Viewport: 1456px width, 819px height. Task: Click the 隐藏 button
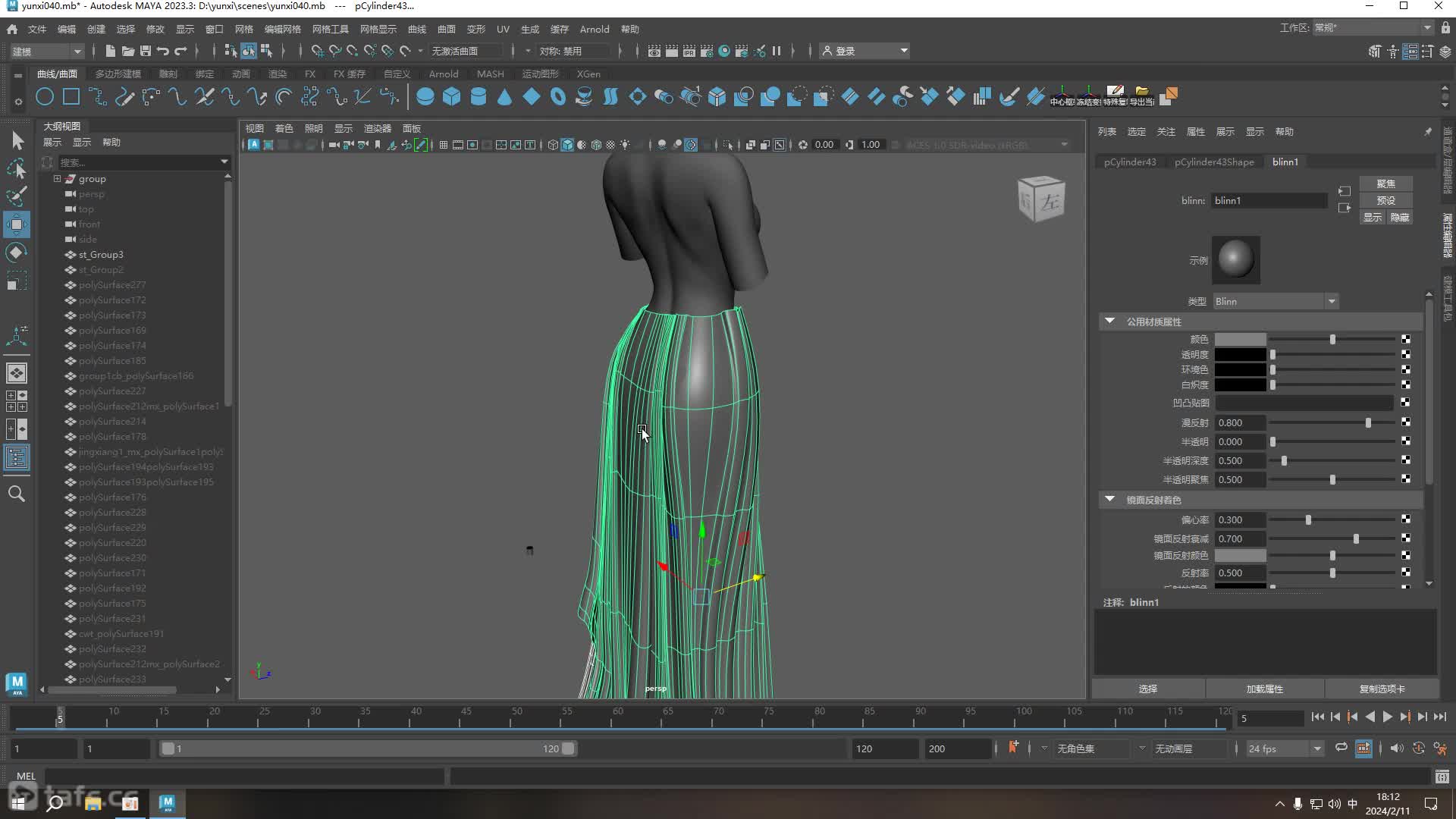click(x=1399, y=218)
